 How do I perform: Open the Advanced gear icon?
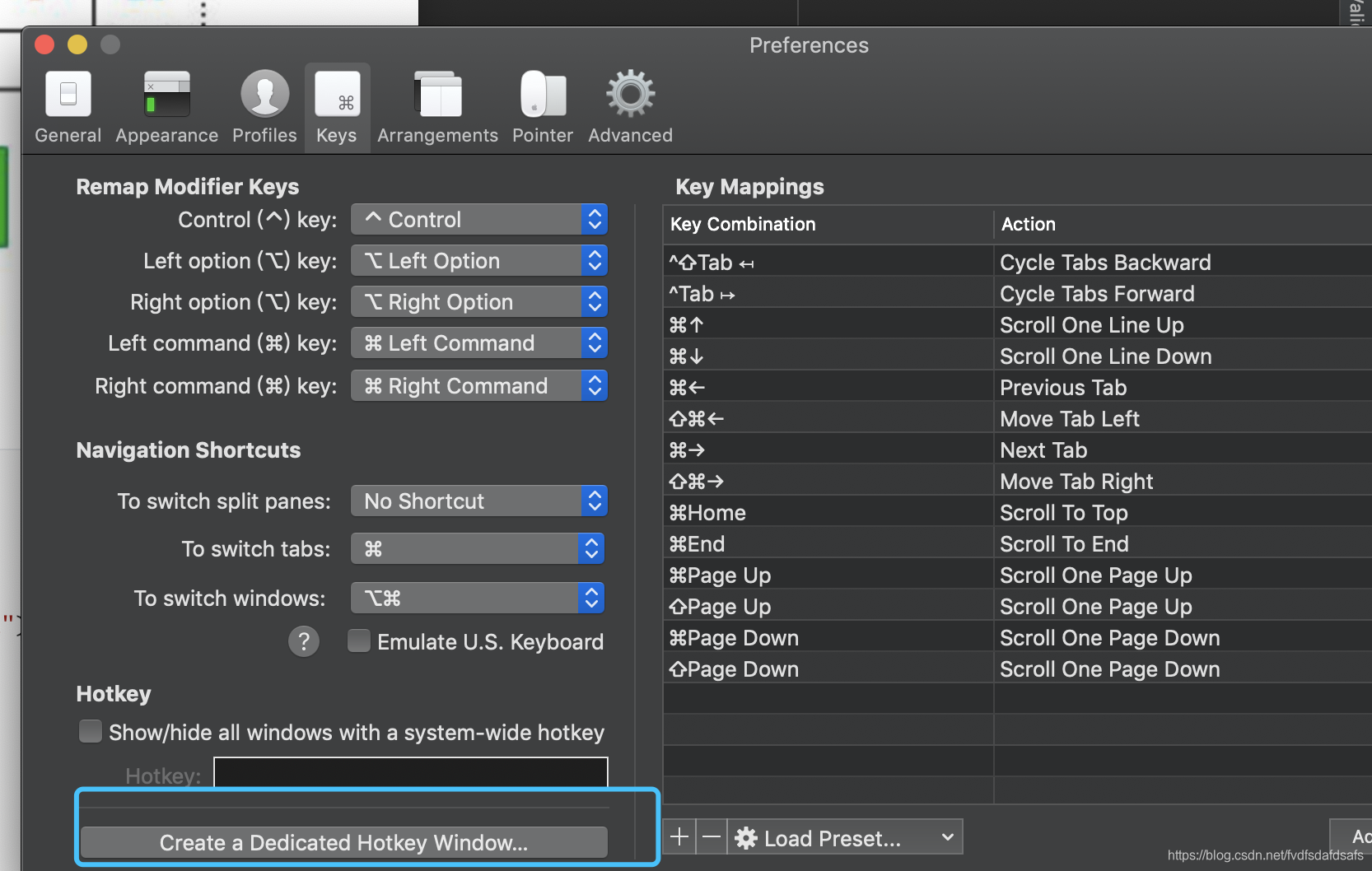(x=630, y=107)
